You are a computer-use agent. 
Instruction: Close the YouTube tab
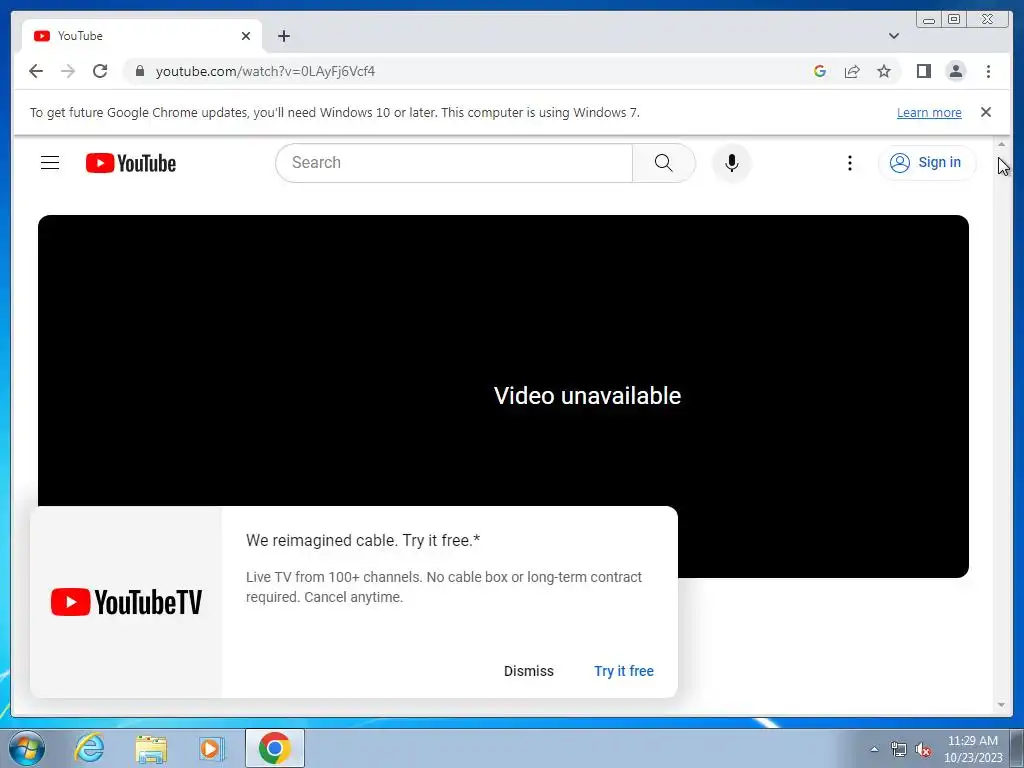coord(246,36)
